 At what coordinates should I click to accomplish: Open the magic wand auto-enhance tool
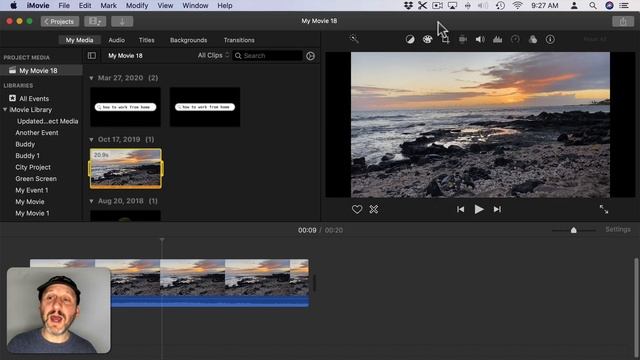click(354, 39)
